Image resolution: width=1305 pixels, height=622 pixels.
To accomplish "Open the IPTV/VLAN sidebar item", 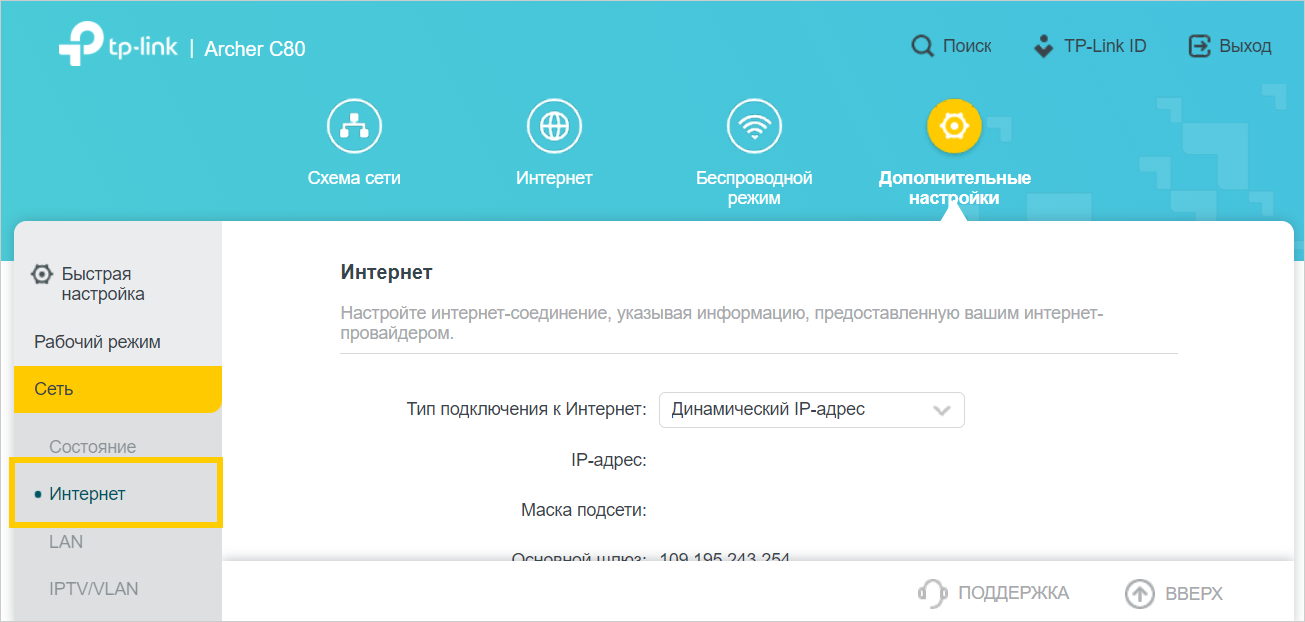I will (x=93, y=589).
